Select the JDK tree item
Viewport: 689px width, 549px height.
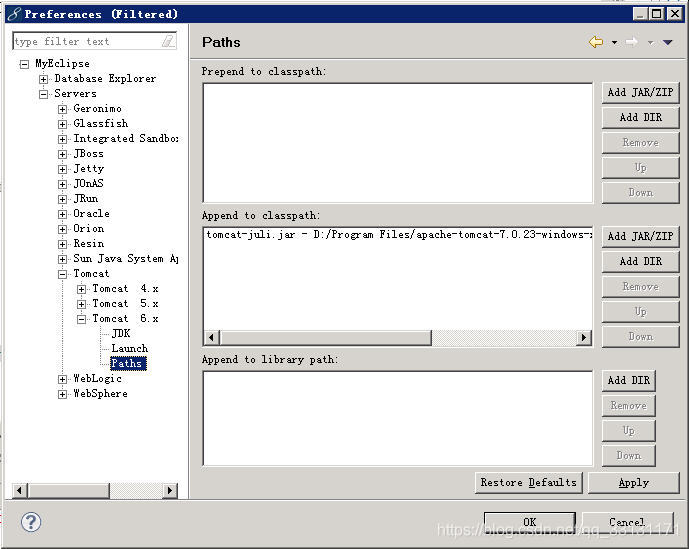coord(121,333)
